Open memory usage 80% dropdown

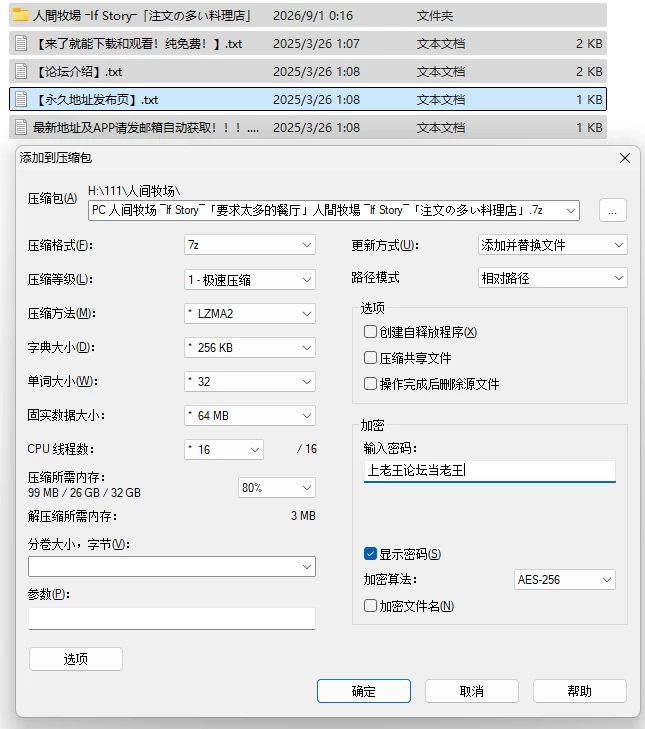277,488
